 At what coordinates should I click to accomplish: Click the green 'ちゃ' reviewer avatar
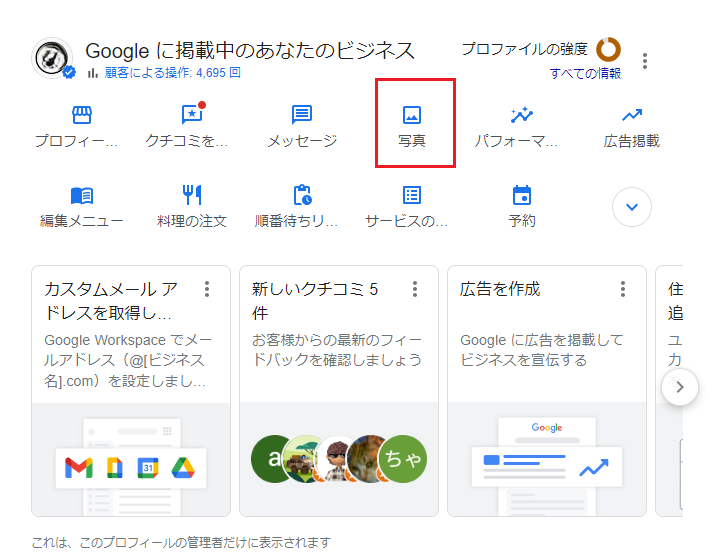click(403, 459)
